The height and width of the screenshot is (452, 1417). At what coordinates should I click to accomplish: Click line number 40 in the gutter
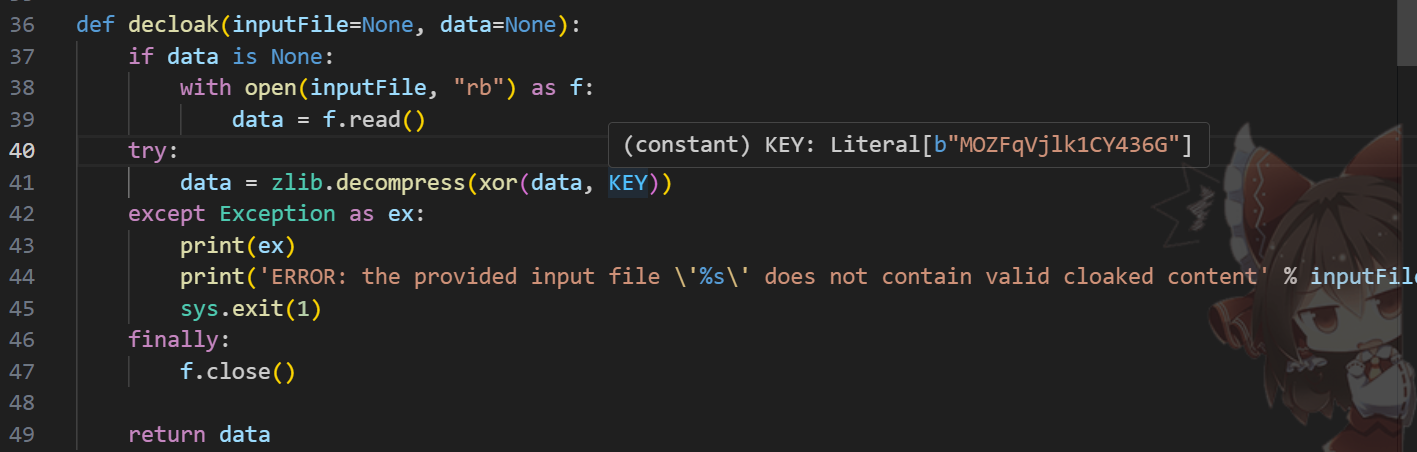click(x=22, y=151)
